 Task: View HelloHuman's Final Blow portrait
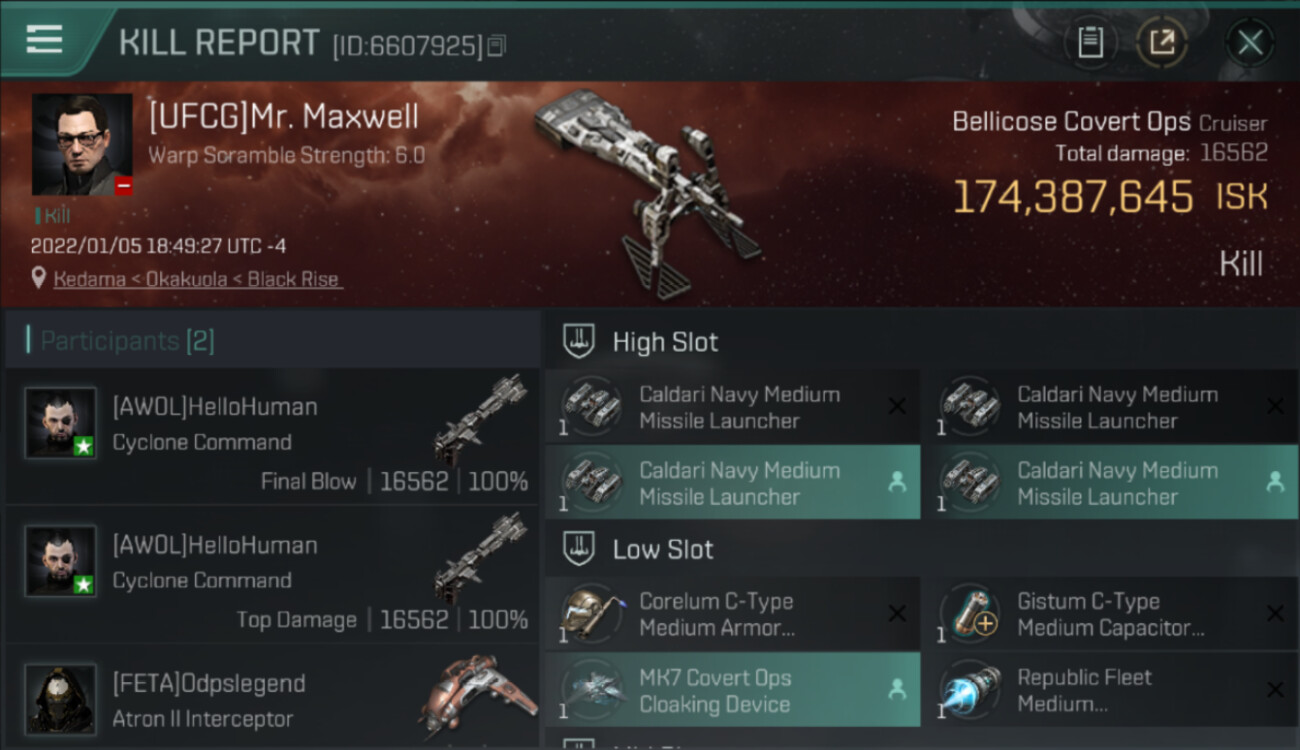(x=61, y=423)
